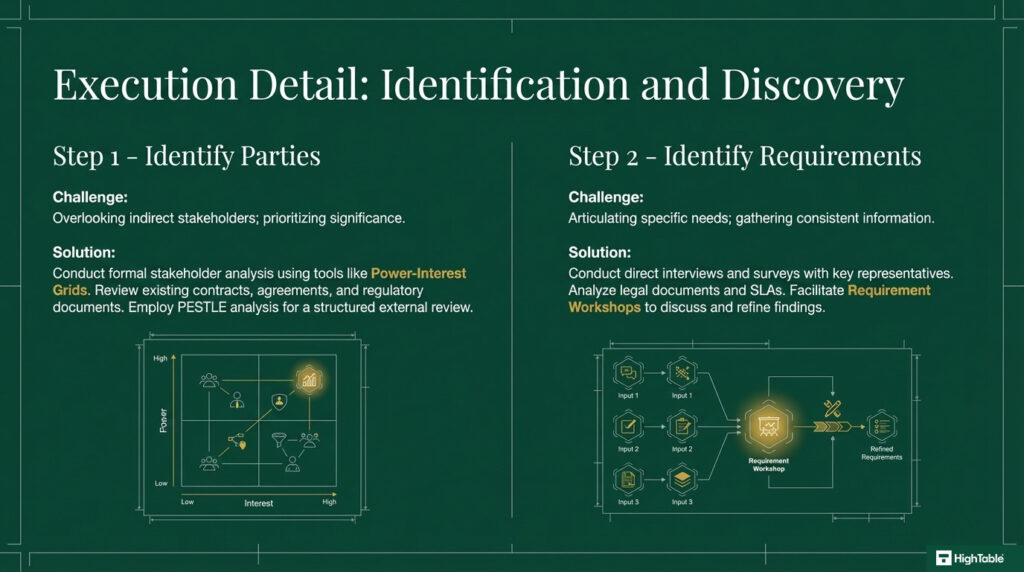Click the glowing bar-chart hexagon in the grid
This screenshot has width=1024, height=572.
coord(309,379)
